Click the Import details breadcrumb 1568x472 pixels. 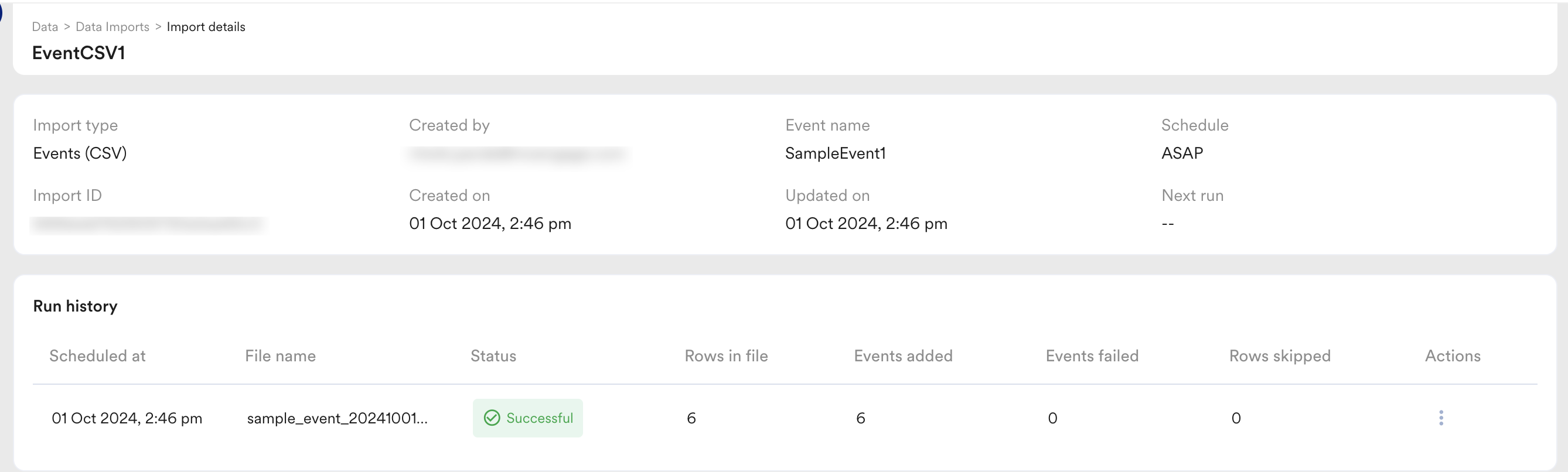(x=206, y=27)
